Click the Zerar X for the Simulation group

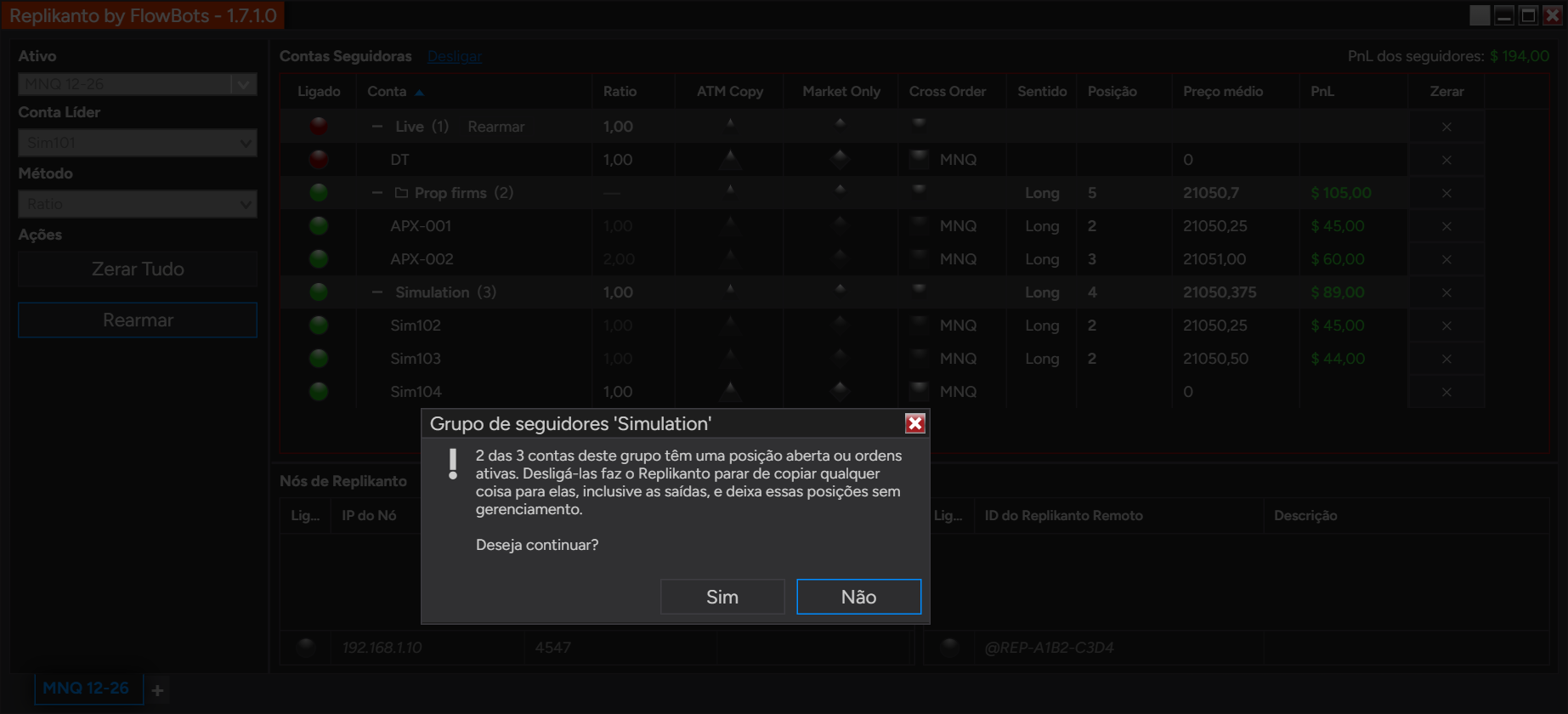click(x=1446, y=292)
